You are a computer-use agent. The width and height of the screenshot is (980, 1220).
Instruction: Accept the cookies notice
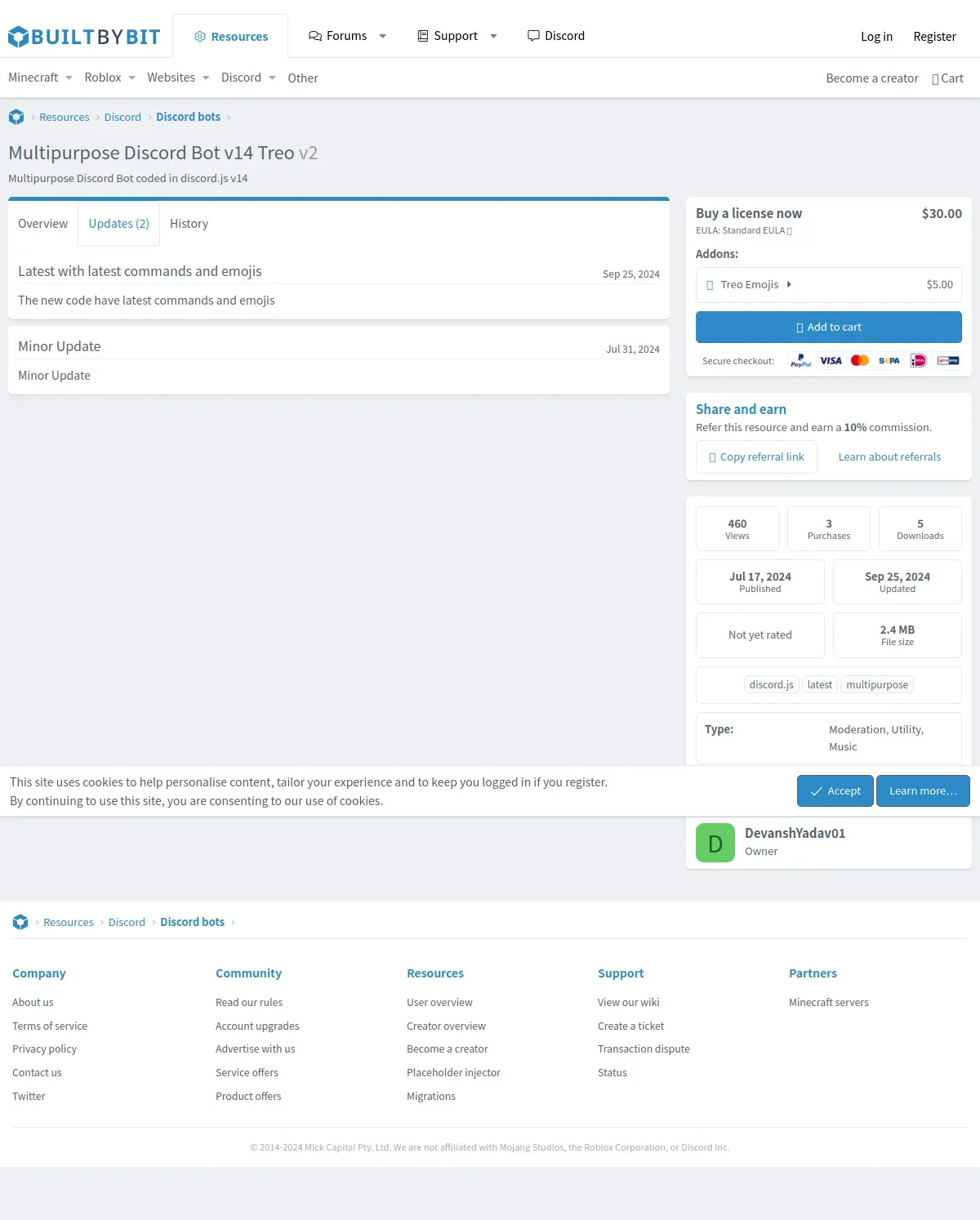835,790
